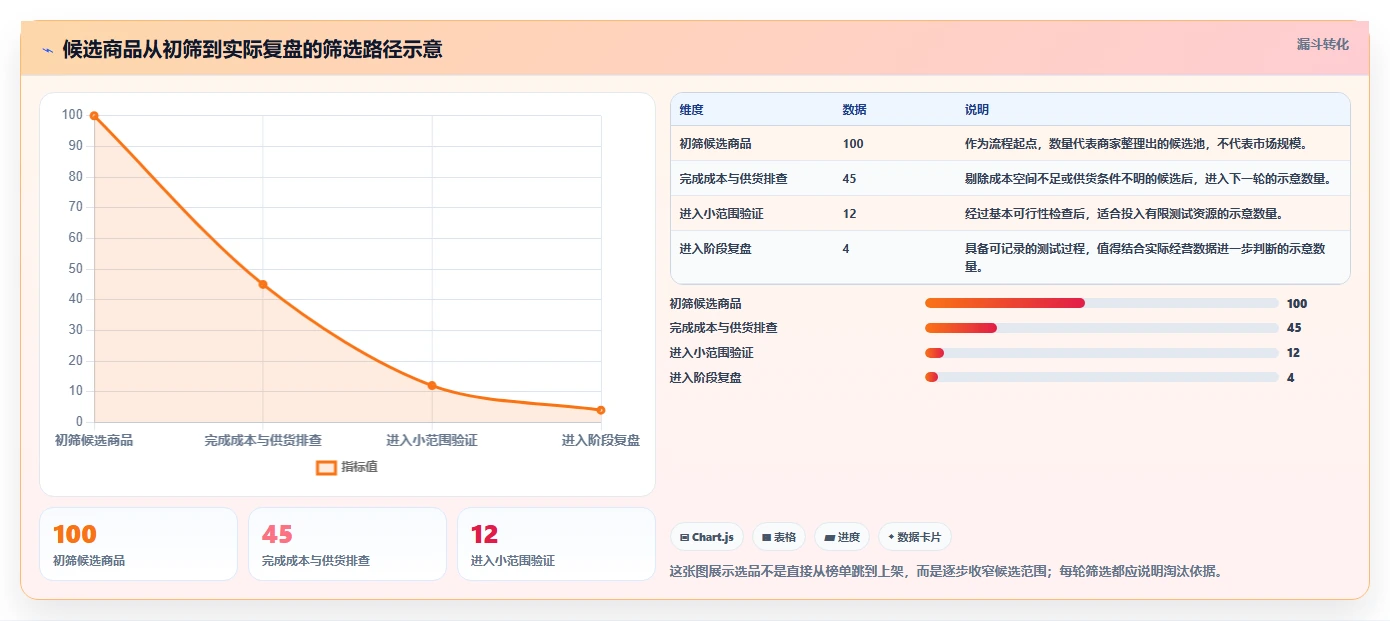Select the chart data point at value 12

tap(432, 385)
